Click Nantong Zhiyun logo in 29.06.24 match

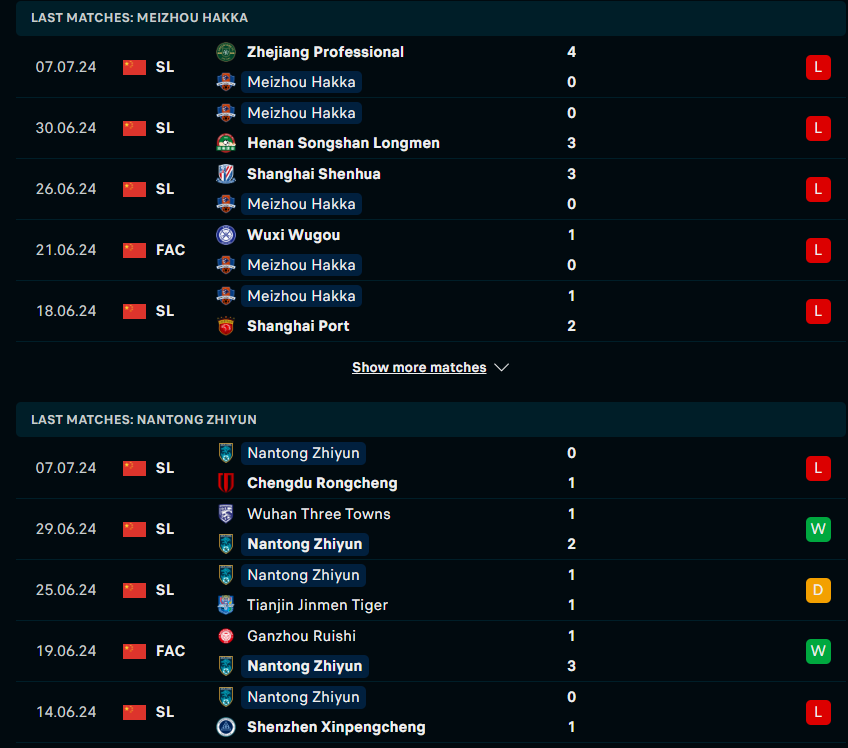click(x=226, y=545)
